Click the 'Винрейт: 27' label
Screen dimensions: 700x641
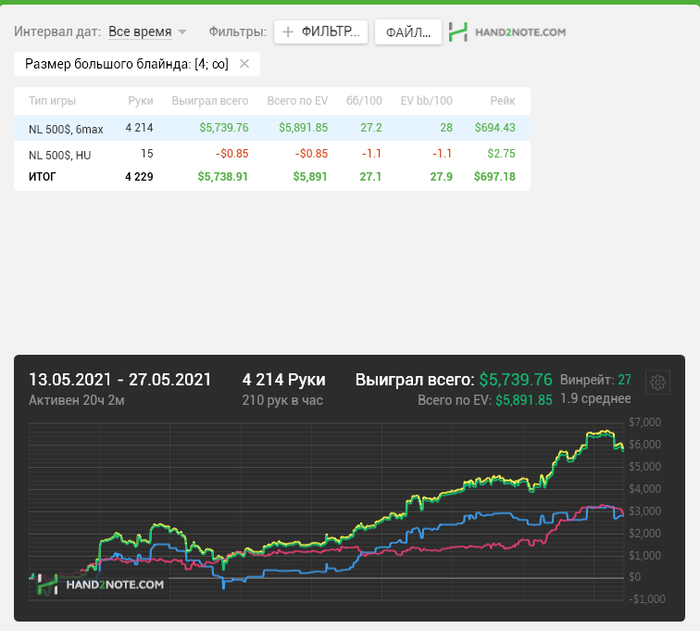(596, 380)
